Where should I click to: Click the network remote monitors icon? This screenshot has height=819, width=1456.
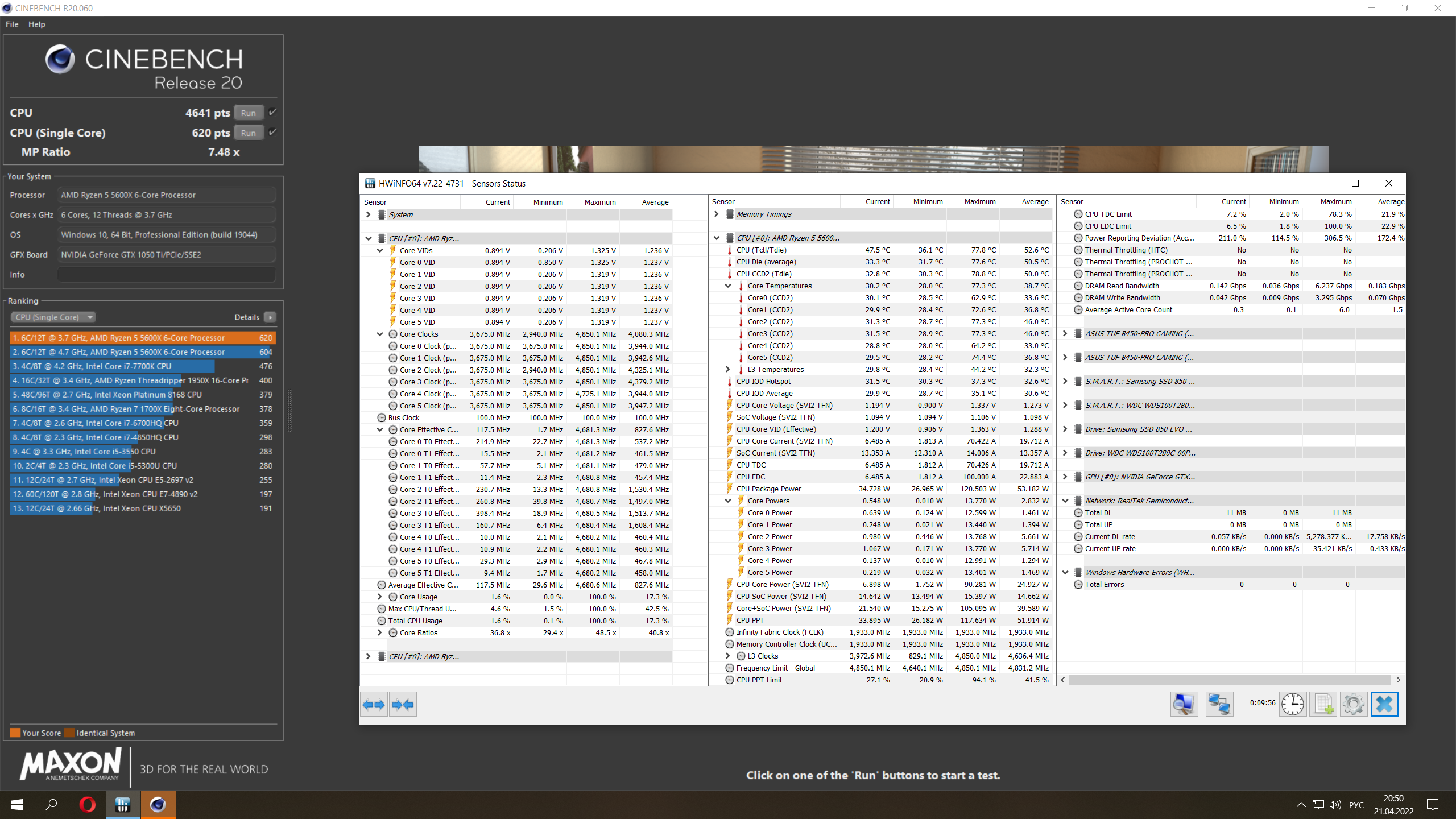tap(1219, 704)
